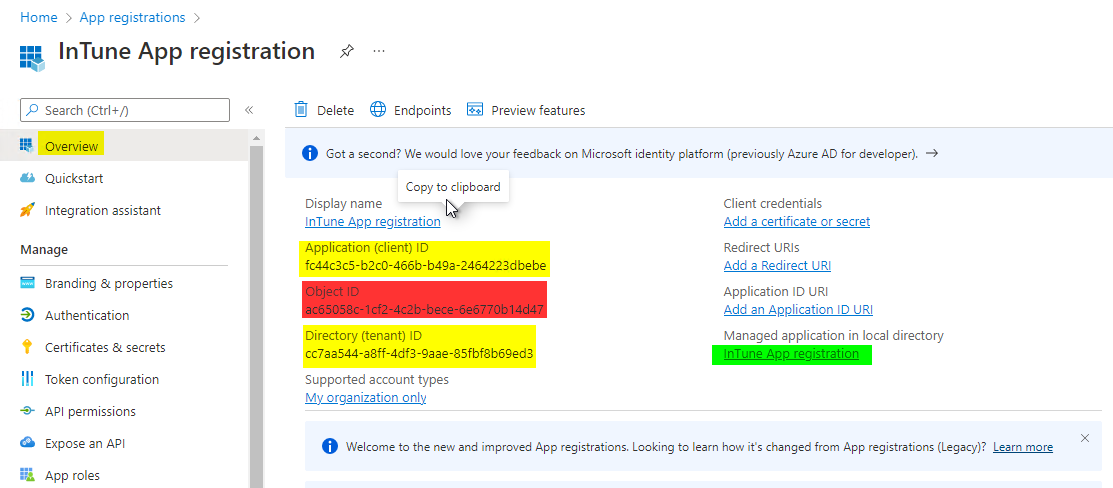The image size is (1113, 488).
Task: Click the Integration assistant rocket icon
Action: (x=27, y=210)
